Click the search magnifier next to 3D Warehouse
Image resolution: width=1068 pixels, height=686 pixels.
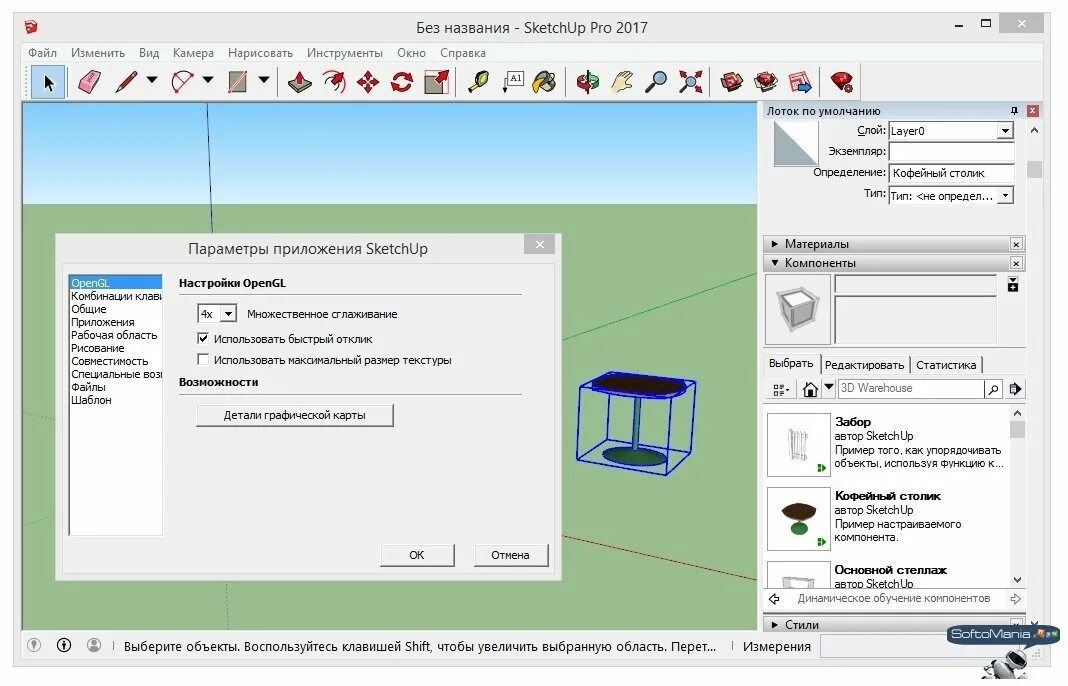click(x=994, y=389)
